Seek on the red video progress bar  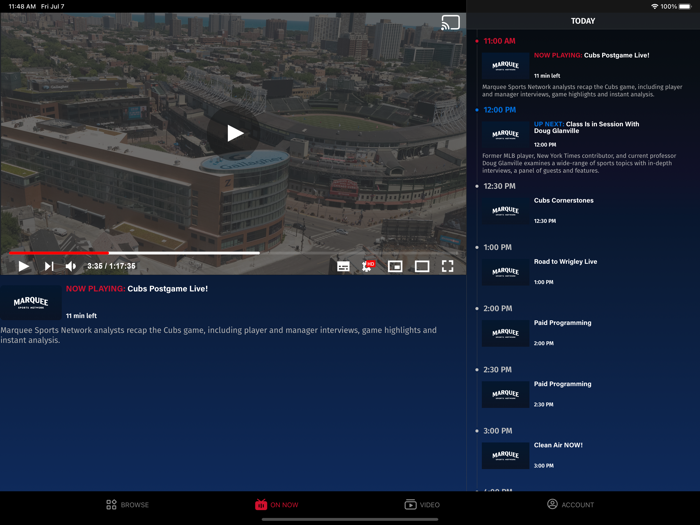click(58, 253)
